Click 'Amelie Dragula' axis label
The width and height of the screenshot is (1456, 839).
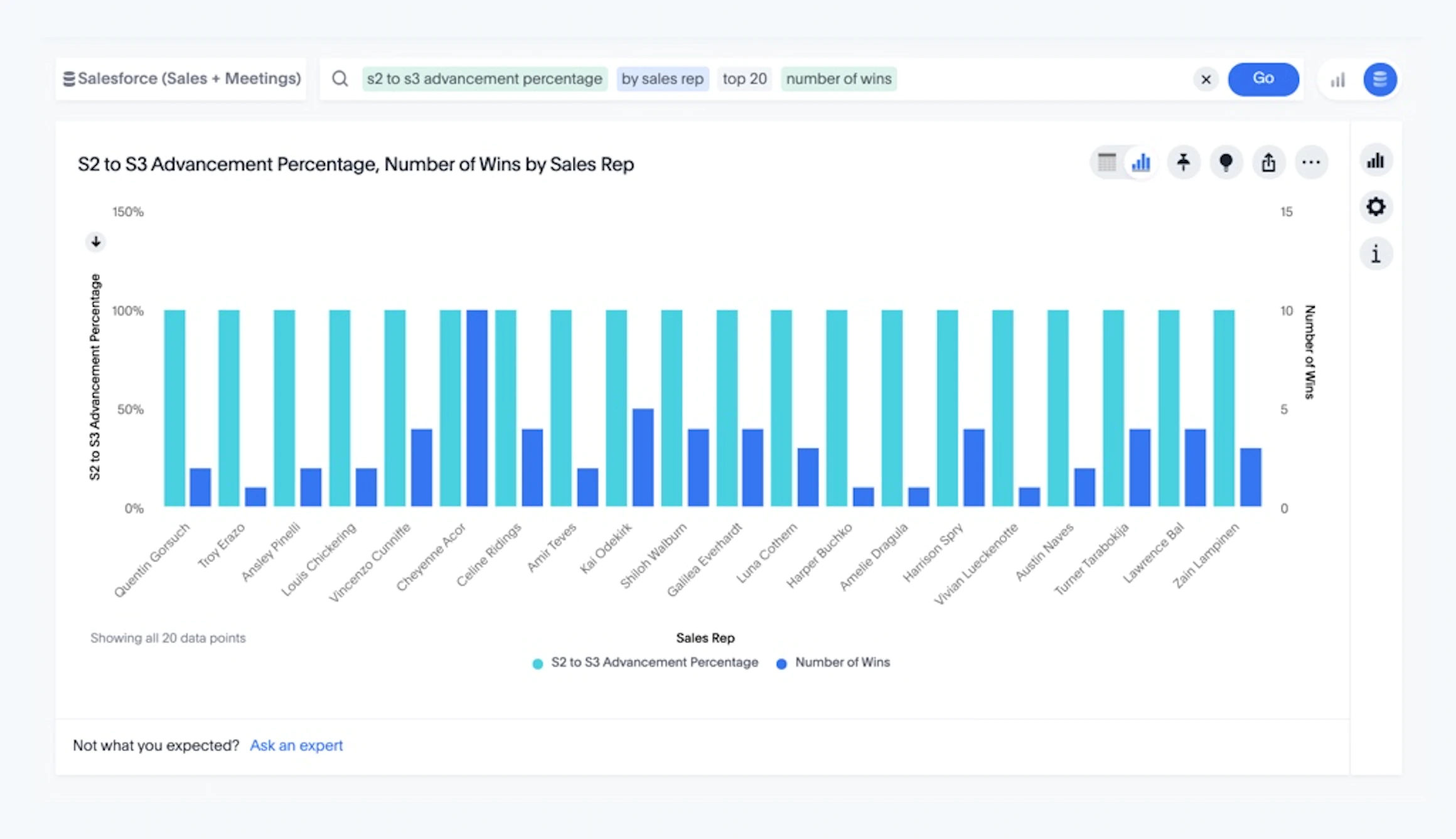point(874,557)
